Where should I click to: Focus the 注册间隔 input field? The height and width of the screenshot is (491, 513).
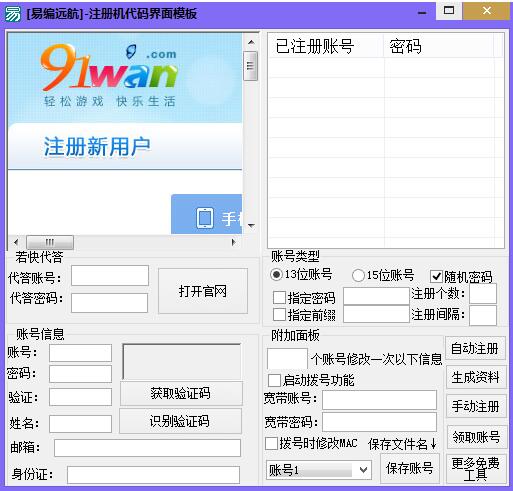coord(483,315)
